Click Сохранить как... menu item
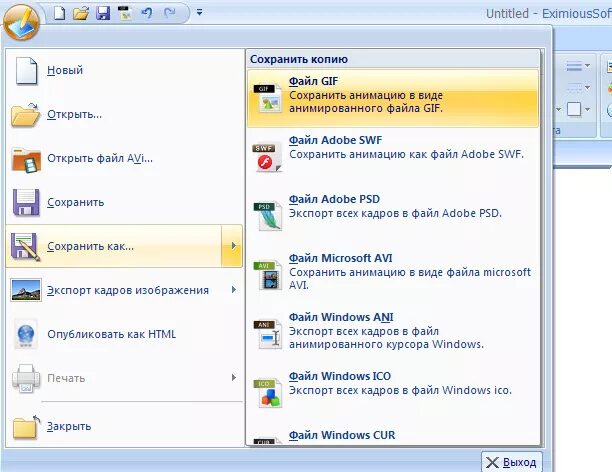 coord(114,246)
